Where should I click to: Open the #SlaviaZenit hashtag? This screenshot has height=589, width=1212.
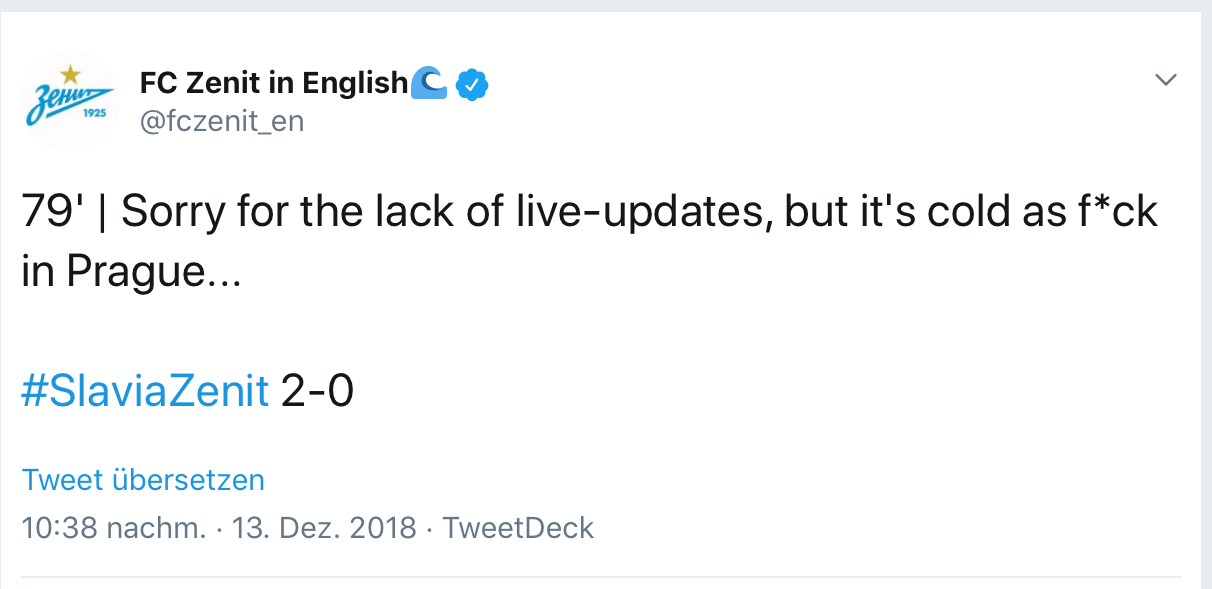(146, 392)
